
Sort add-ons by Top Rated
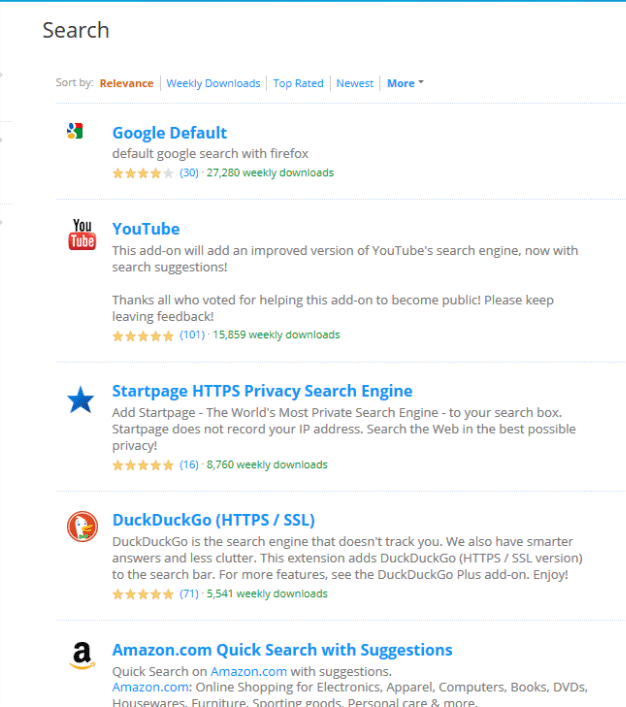tap(298, 83)
